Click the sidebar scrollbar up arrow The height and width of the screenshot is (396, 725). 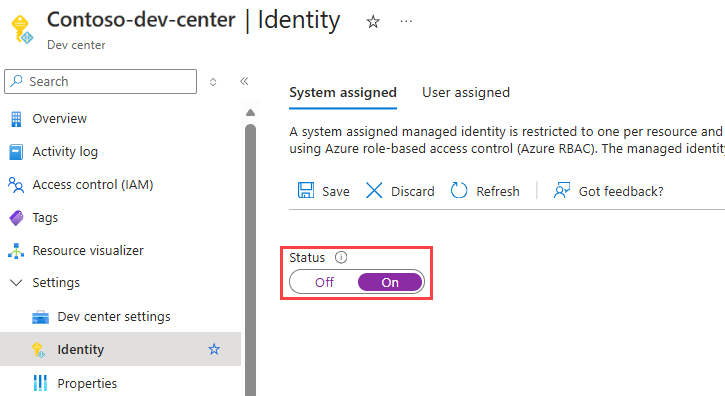pos(251,112)
